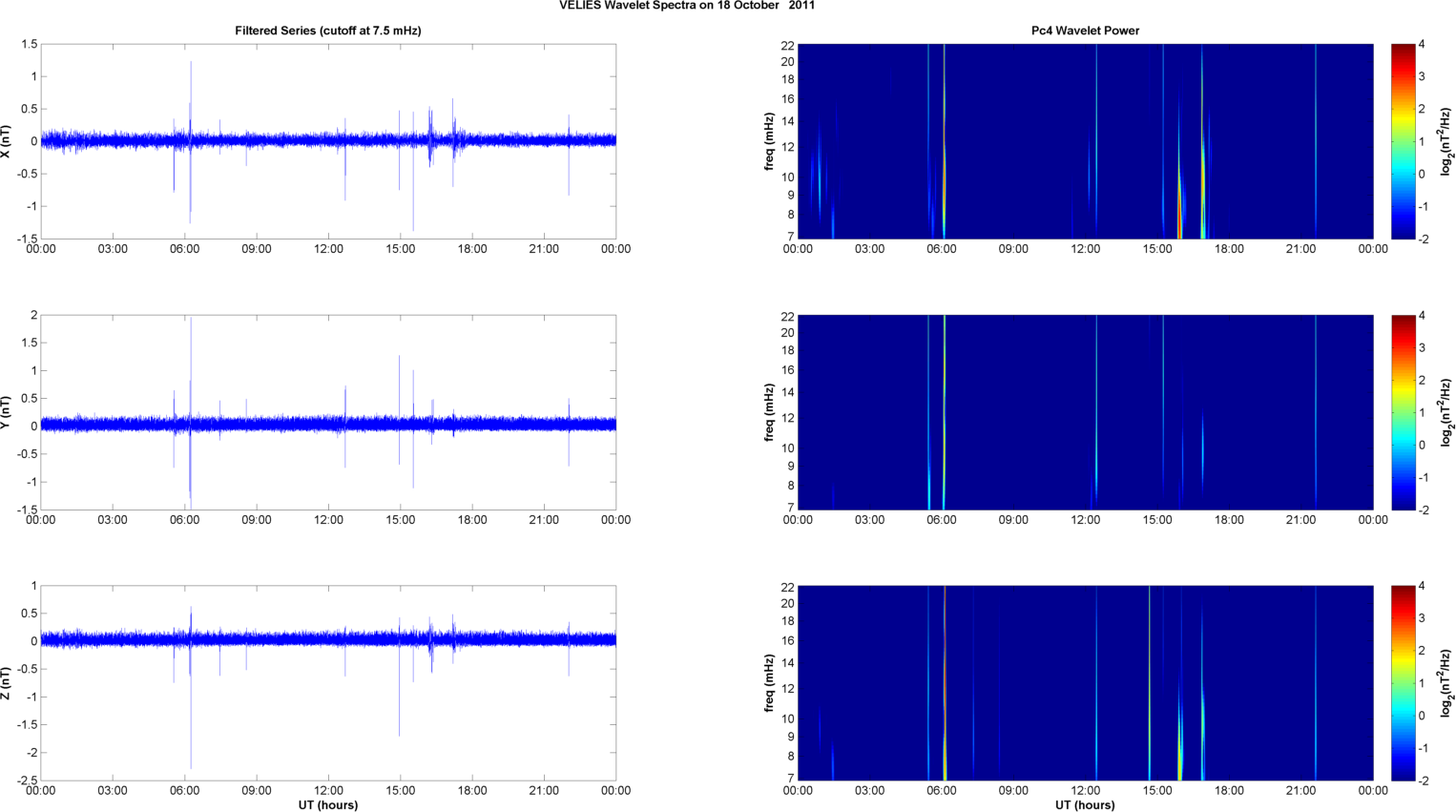The height and width of the screenshot is (812, 1456).
Task: Click the 'UT (hours)' label under bottom spectrogram
Action: (x=1085, y=805)
